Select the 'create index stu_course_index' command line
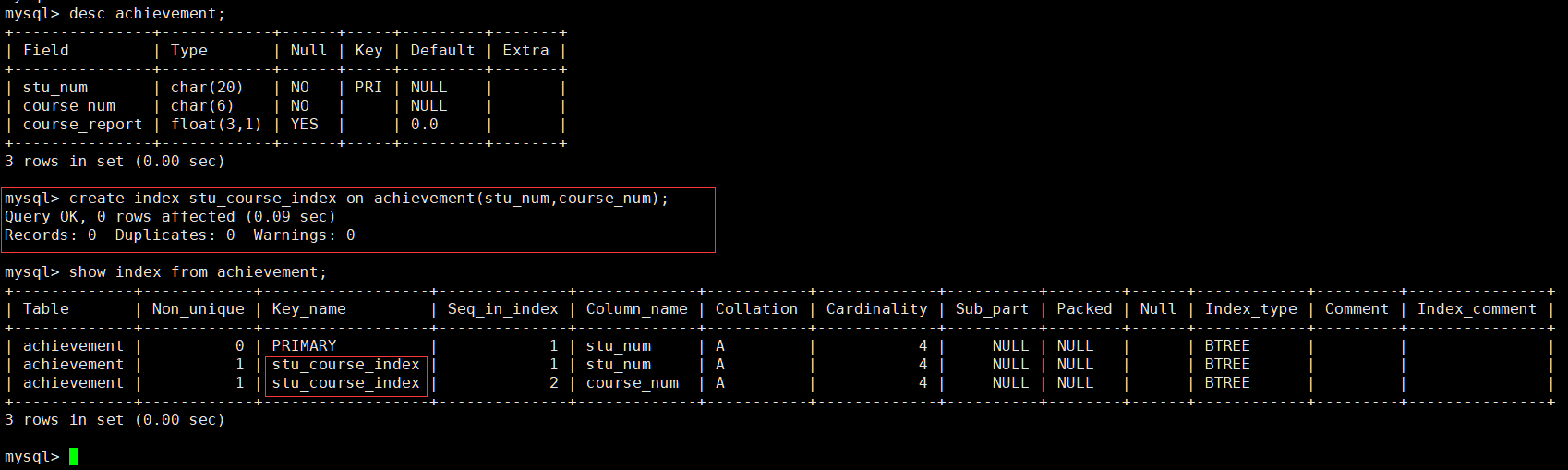Screen dimensions: 1568x470 coord(368,198)
